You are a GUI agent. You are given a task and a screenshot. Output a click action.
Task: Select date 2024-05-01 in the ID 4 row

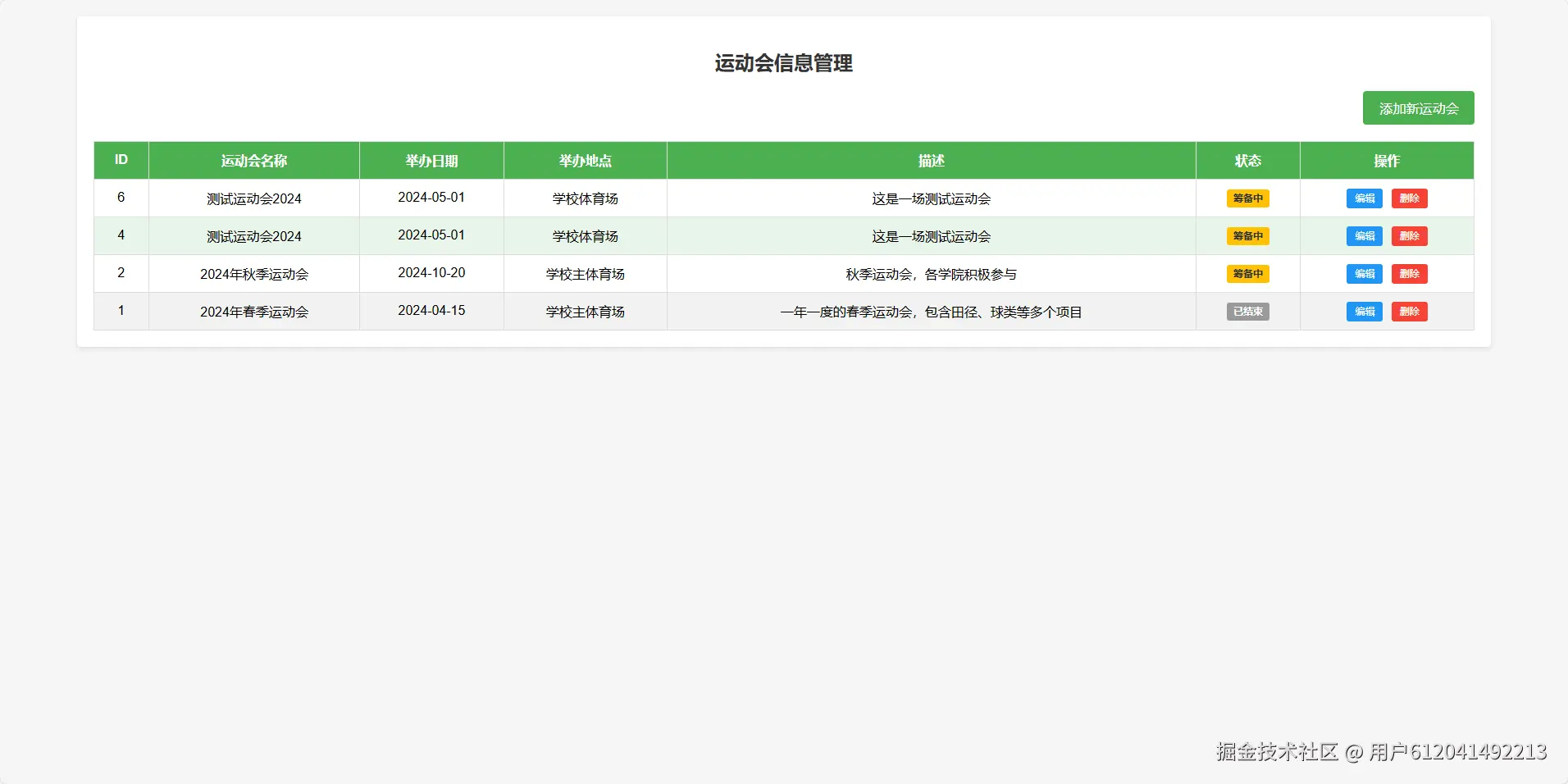[x=431, y=235]
